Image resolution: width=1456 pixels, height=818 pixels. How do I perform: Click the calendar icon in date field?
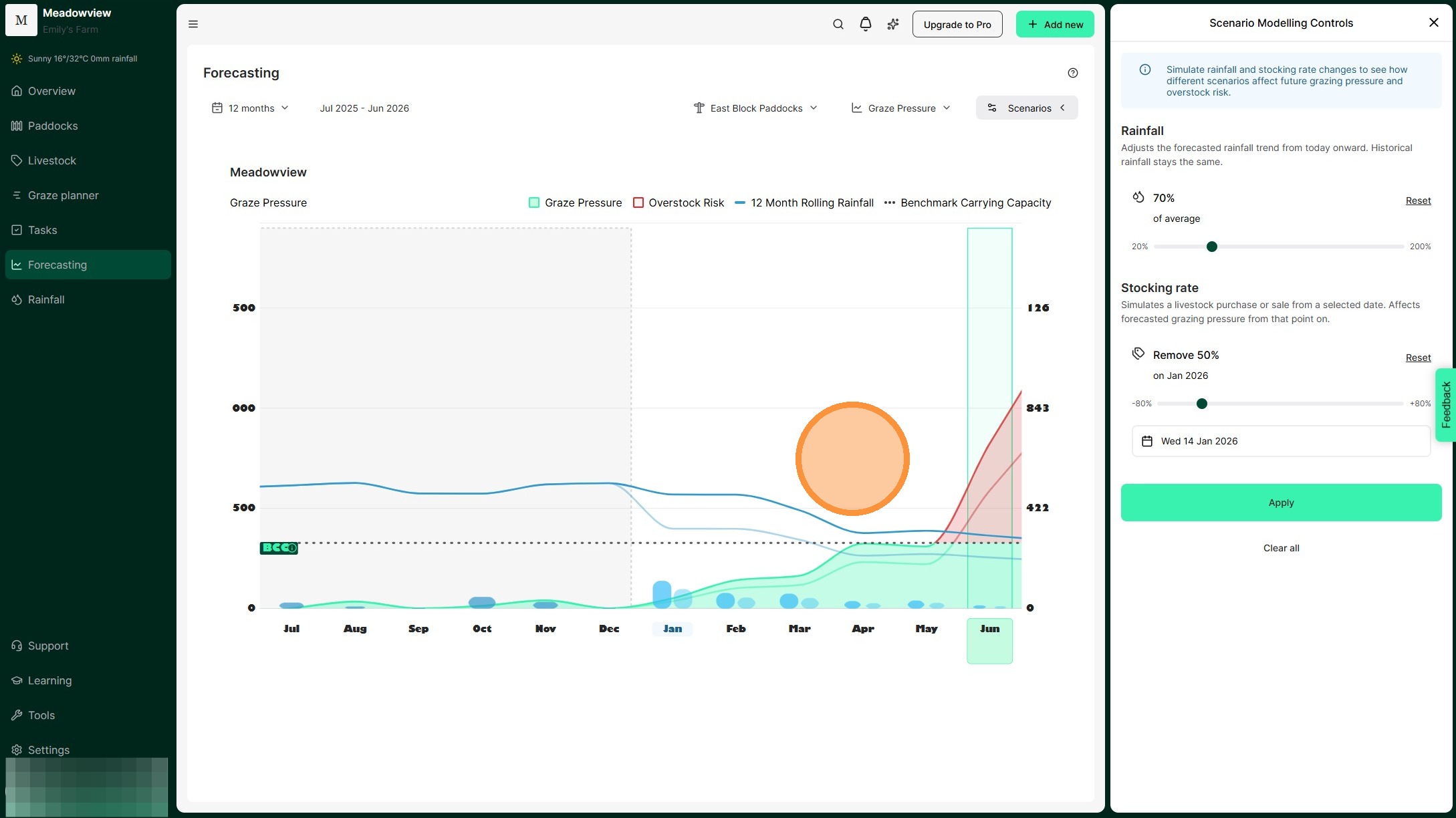(x=1147, y=441)
